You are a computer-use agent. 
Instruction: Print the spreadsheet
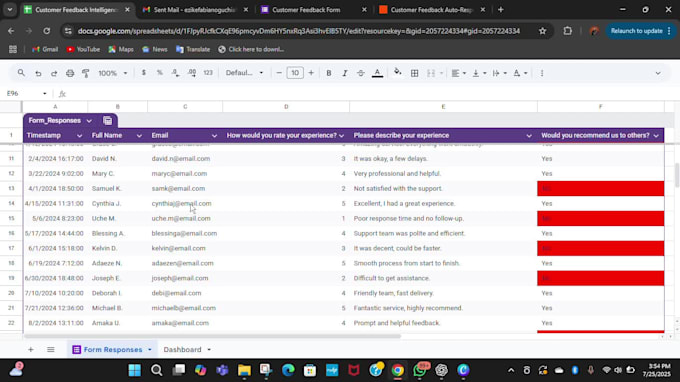(x=70, y=73)
